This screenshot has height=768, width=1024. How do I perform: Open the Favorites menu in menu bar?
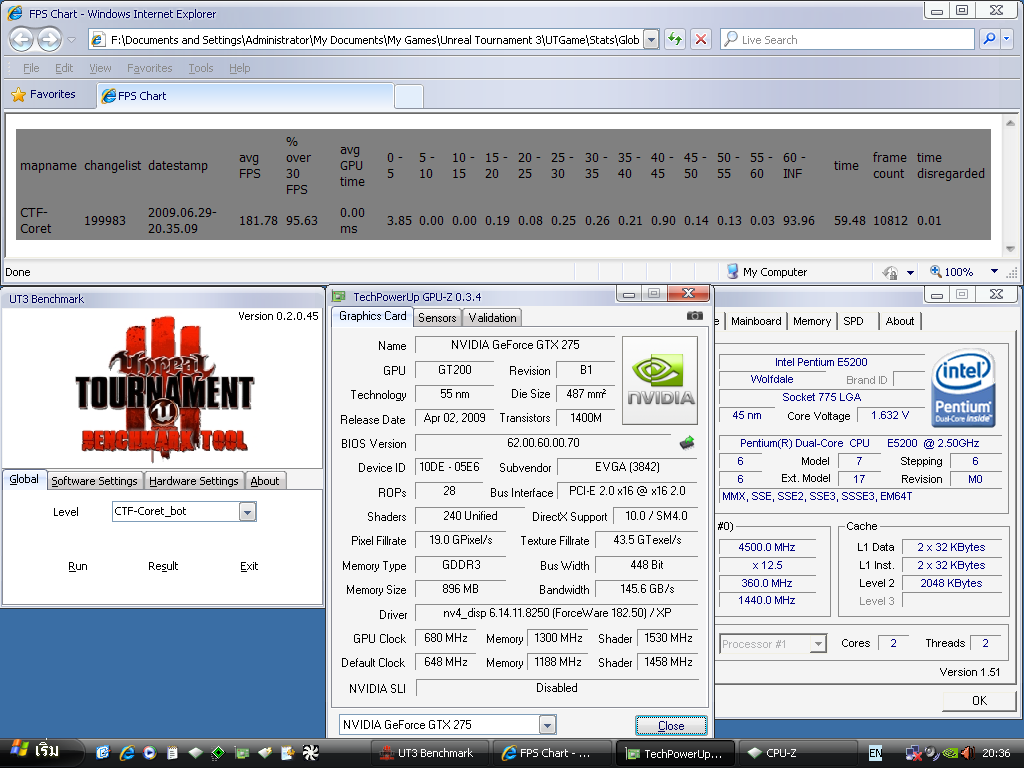tap(150, 68)
